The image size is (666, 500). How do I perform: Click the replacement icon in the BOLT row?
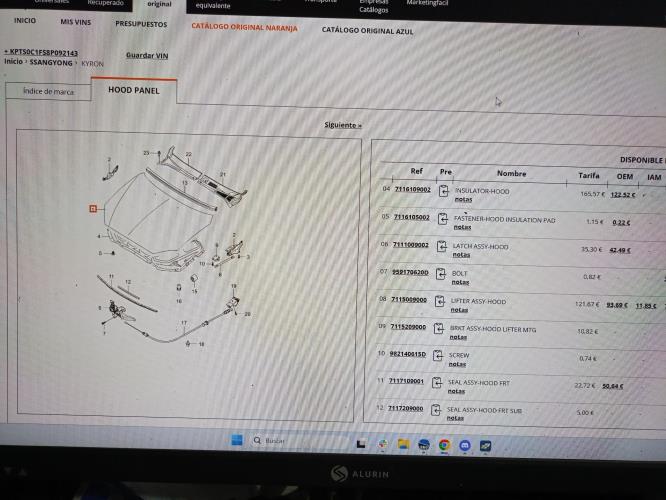coord(441,274)
